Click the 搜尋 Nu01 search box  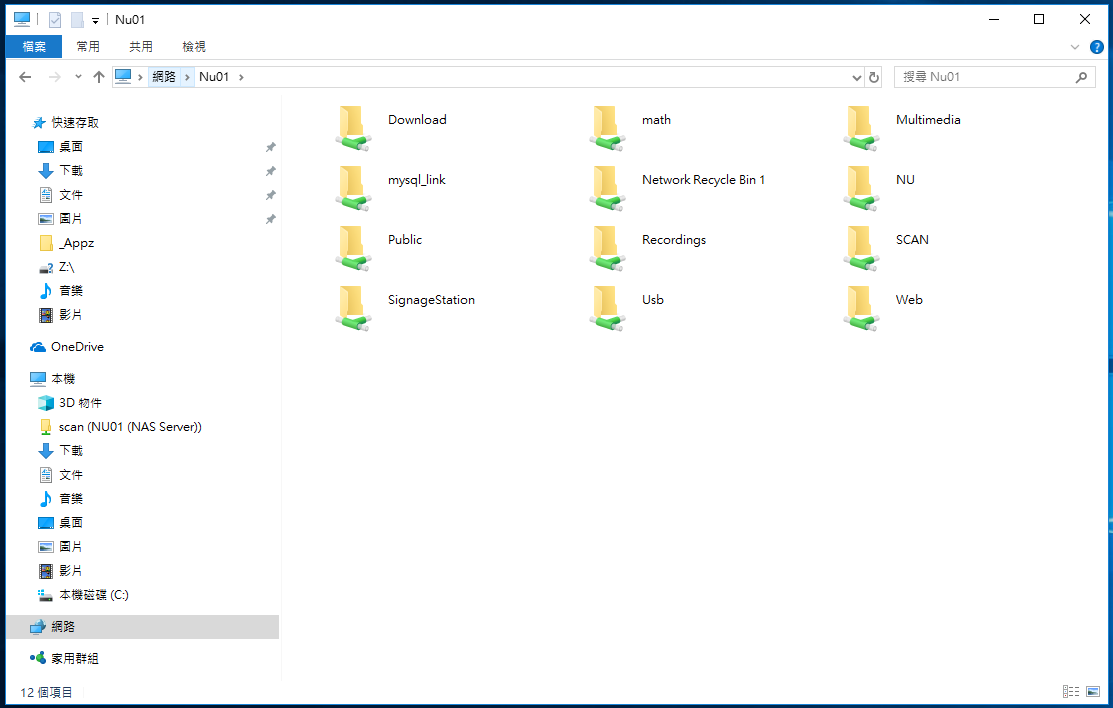pyautogui.click(x=985, y=77)
